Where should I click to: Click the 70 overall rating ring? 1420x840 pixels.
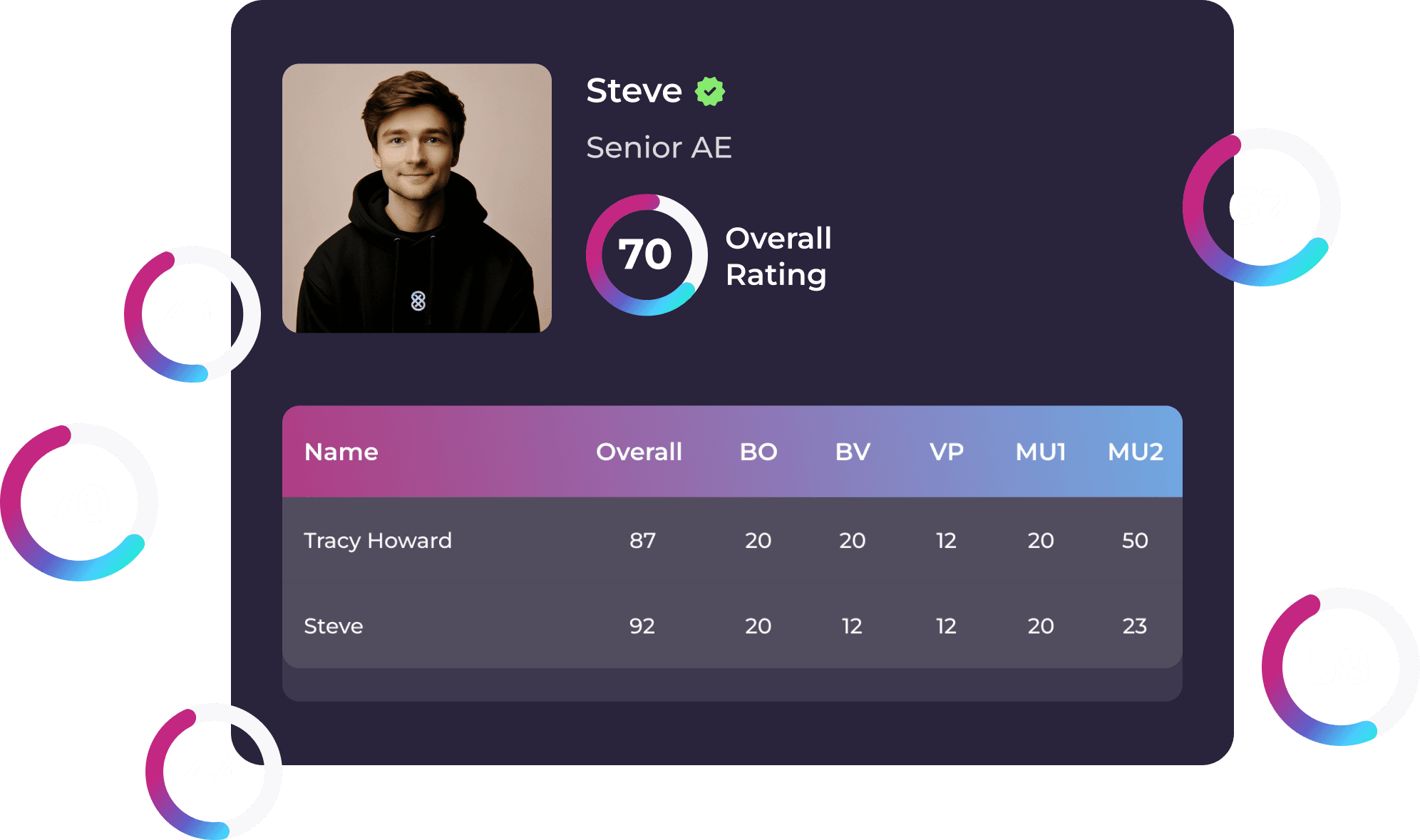[x=647, y=255]
